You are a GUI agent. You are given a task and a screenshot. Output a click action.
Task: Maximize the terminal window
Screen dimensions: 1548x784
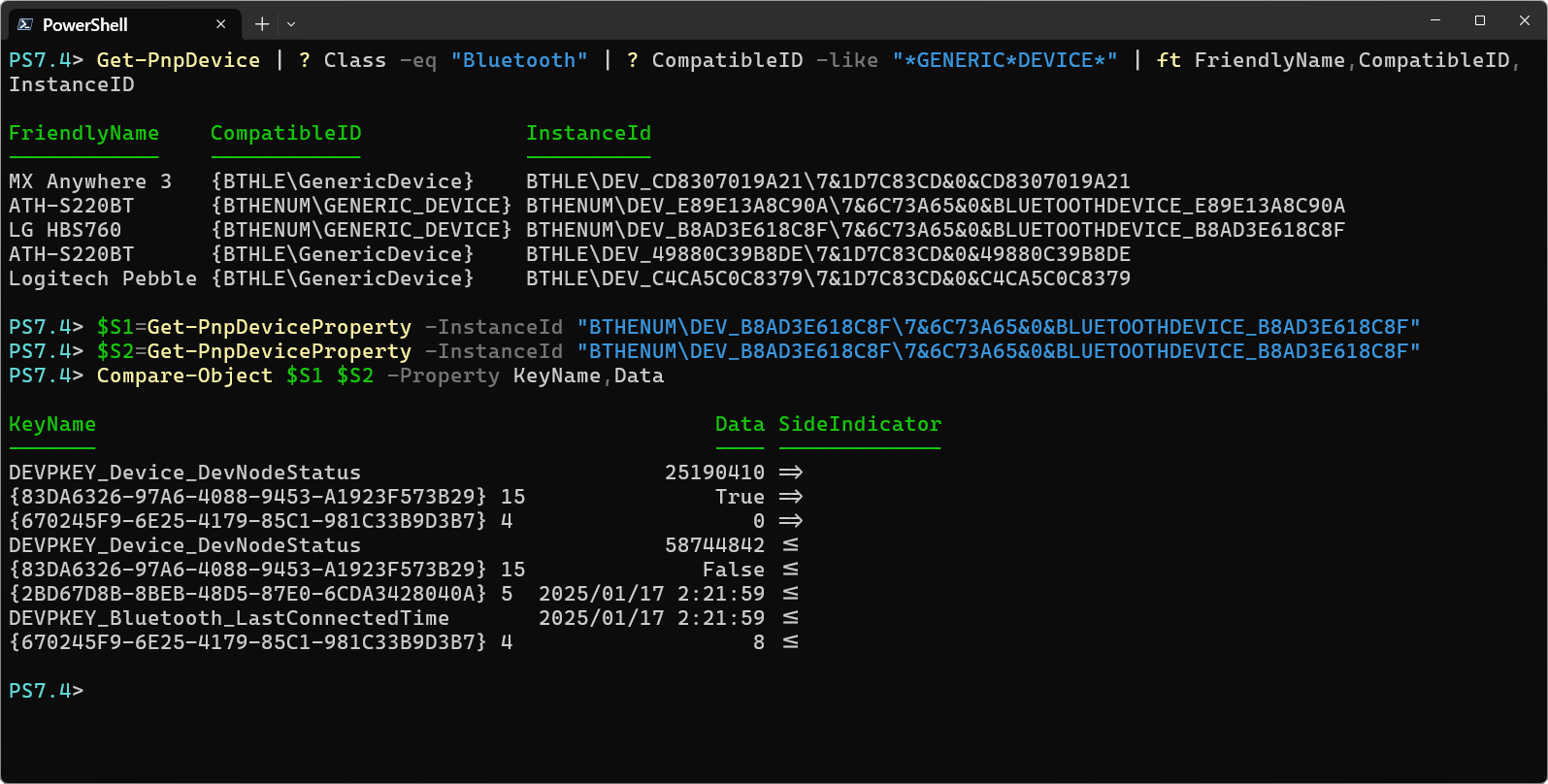click(x=1480, y=20)
